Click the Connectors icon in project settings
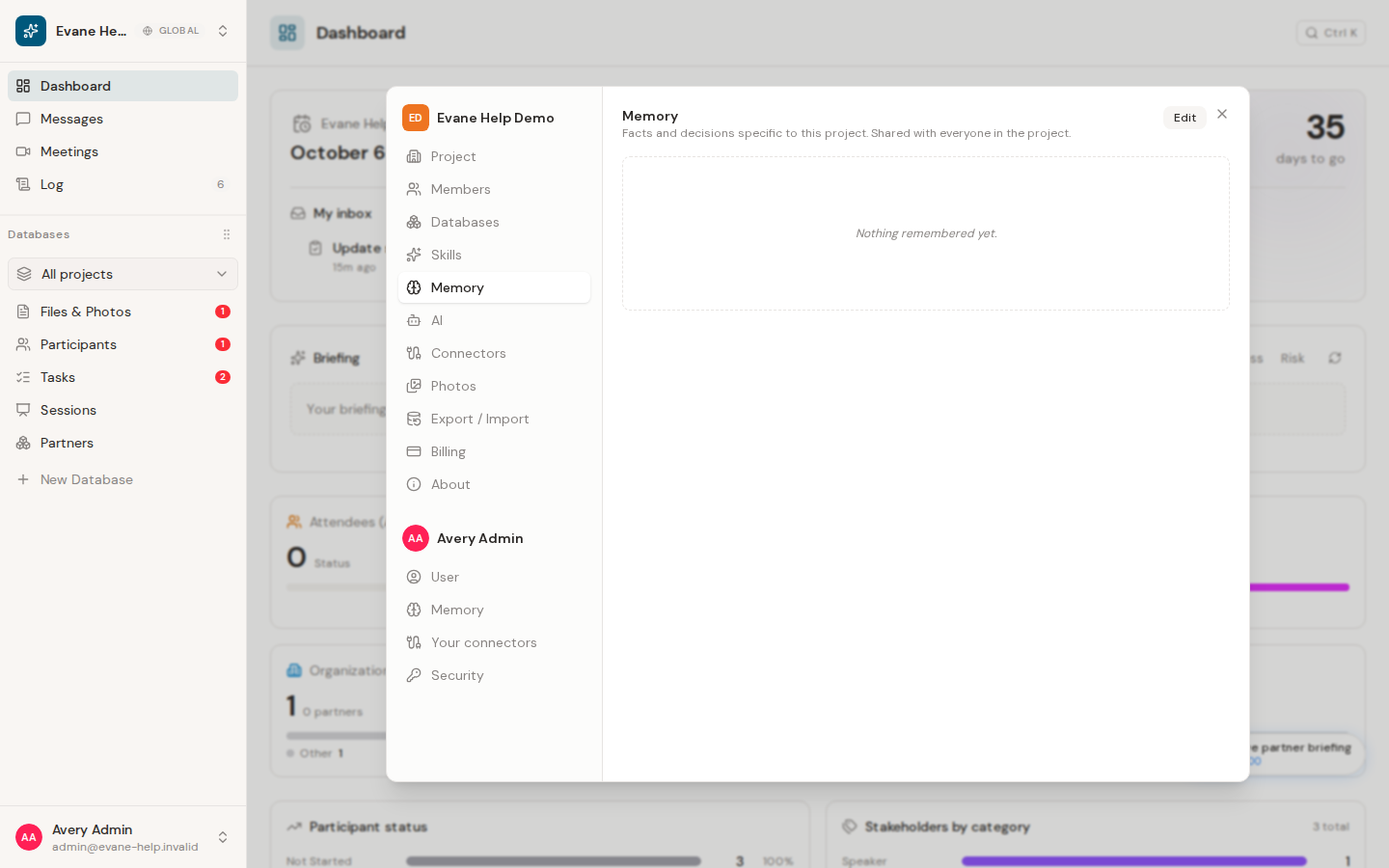1389x868 pixels. (x=414, y=353)
